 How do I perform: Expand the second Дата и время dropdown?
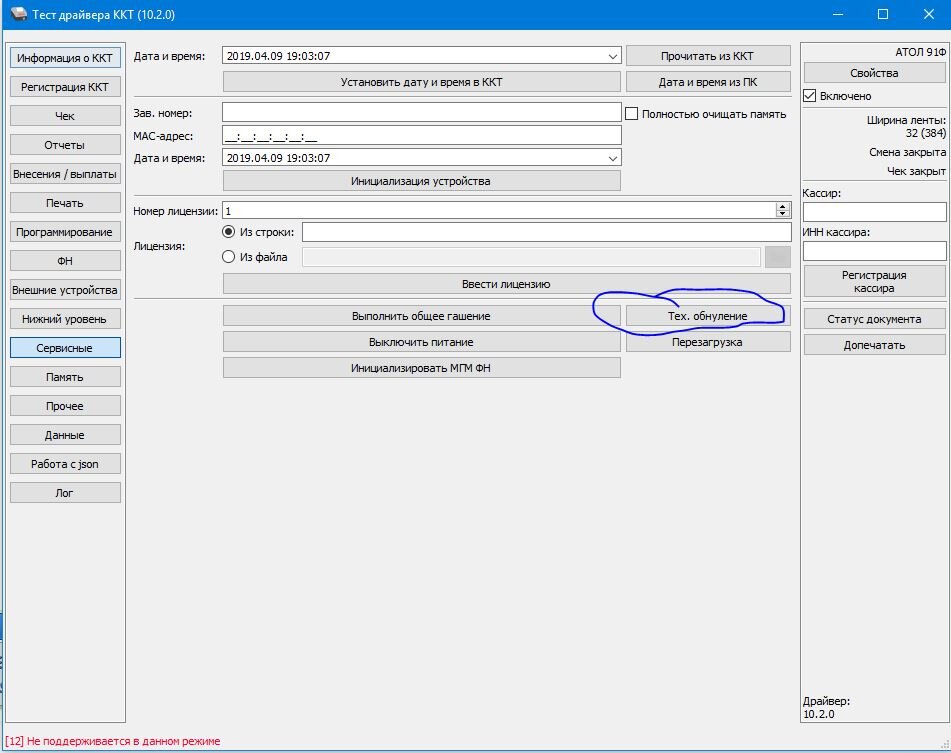pyautogui.click(x=613, y=158)
